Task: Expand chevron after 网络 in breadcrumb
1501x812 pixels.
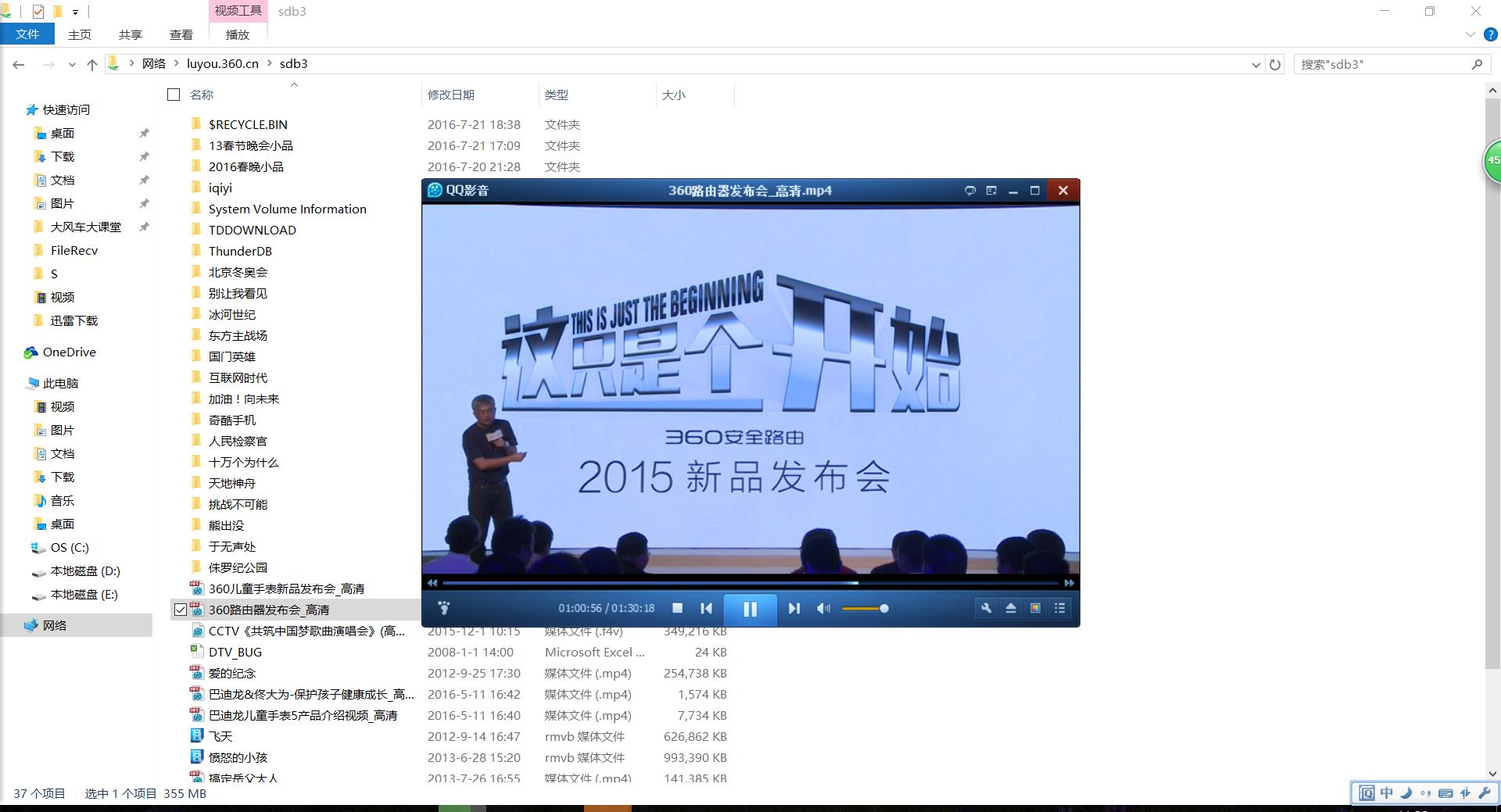Action: tap(177, 64)
